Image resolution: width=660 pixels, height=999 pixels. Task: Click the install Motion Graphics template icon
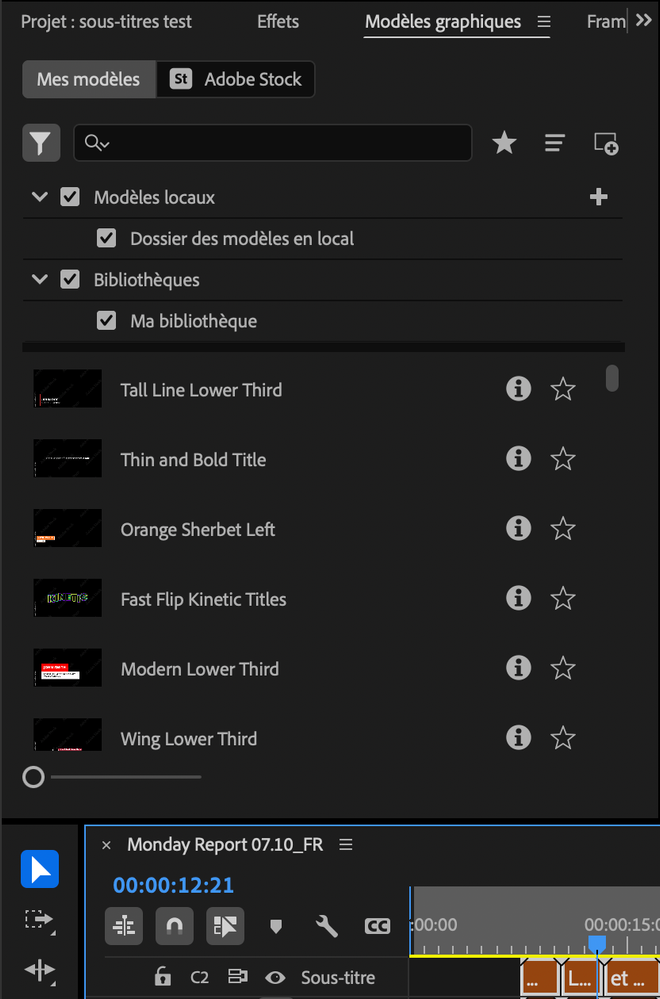point(606,143)
